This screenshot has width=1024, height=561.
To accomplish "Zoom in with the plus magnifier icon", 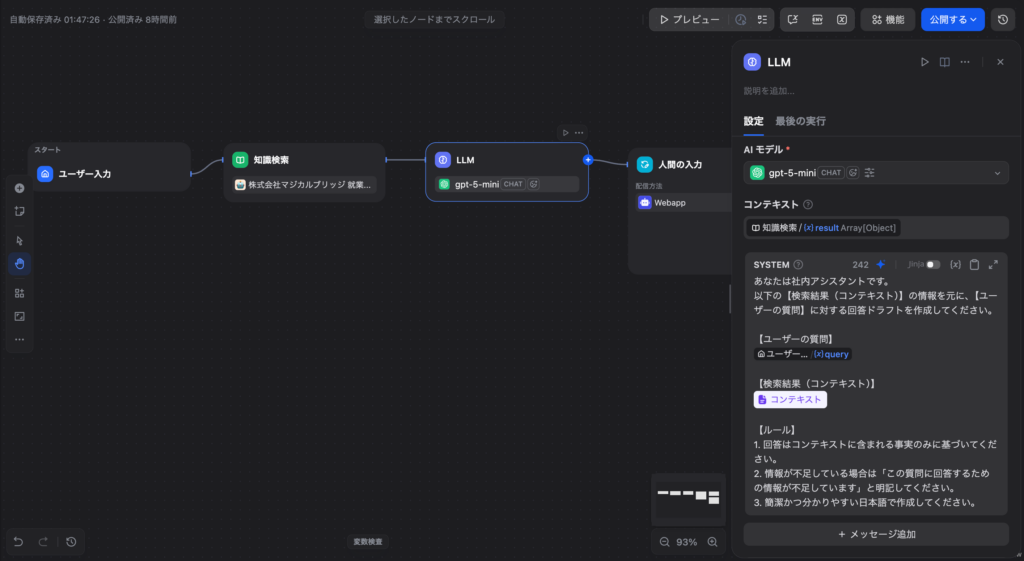I will [712, 542].
